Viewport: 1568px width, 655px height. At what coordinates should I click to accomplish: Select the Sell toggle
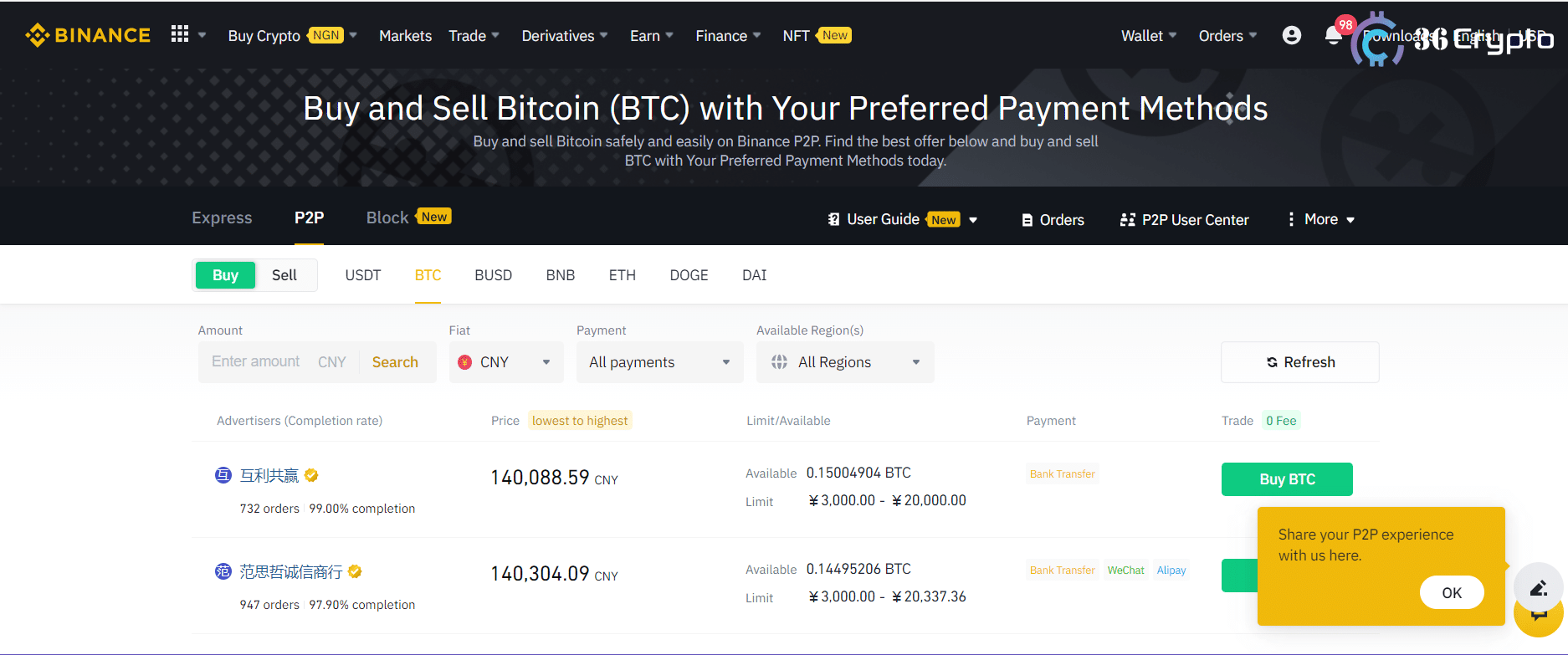tap(284, 275)
